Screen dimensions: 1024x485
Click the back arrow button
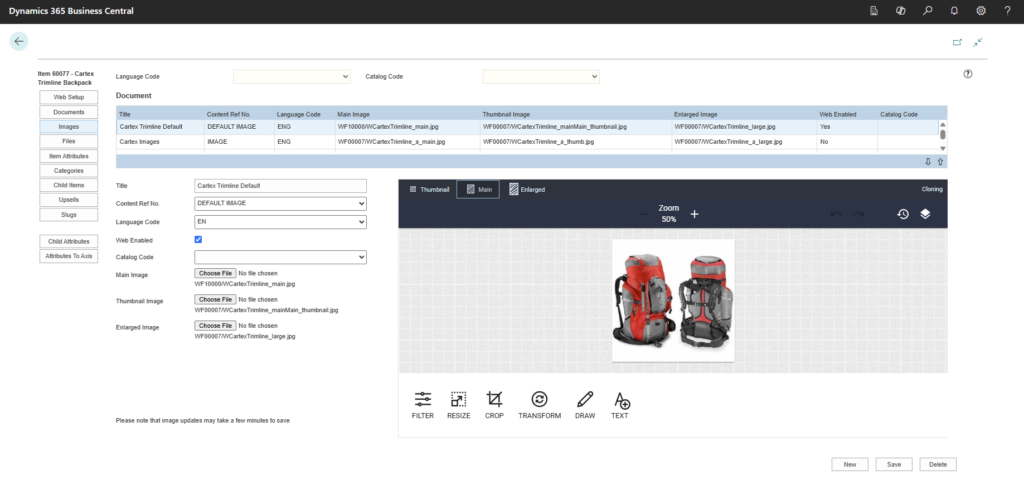[19, 41]
